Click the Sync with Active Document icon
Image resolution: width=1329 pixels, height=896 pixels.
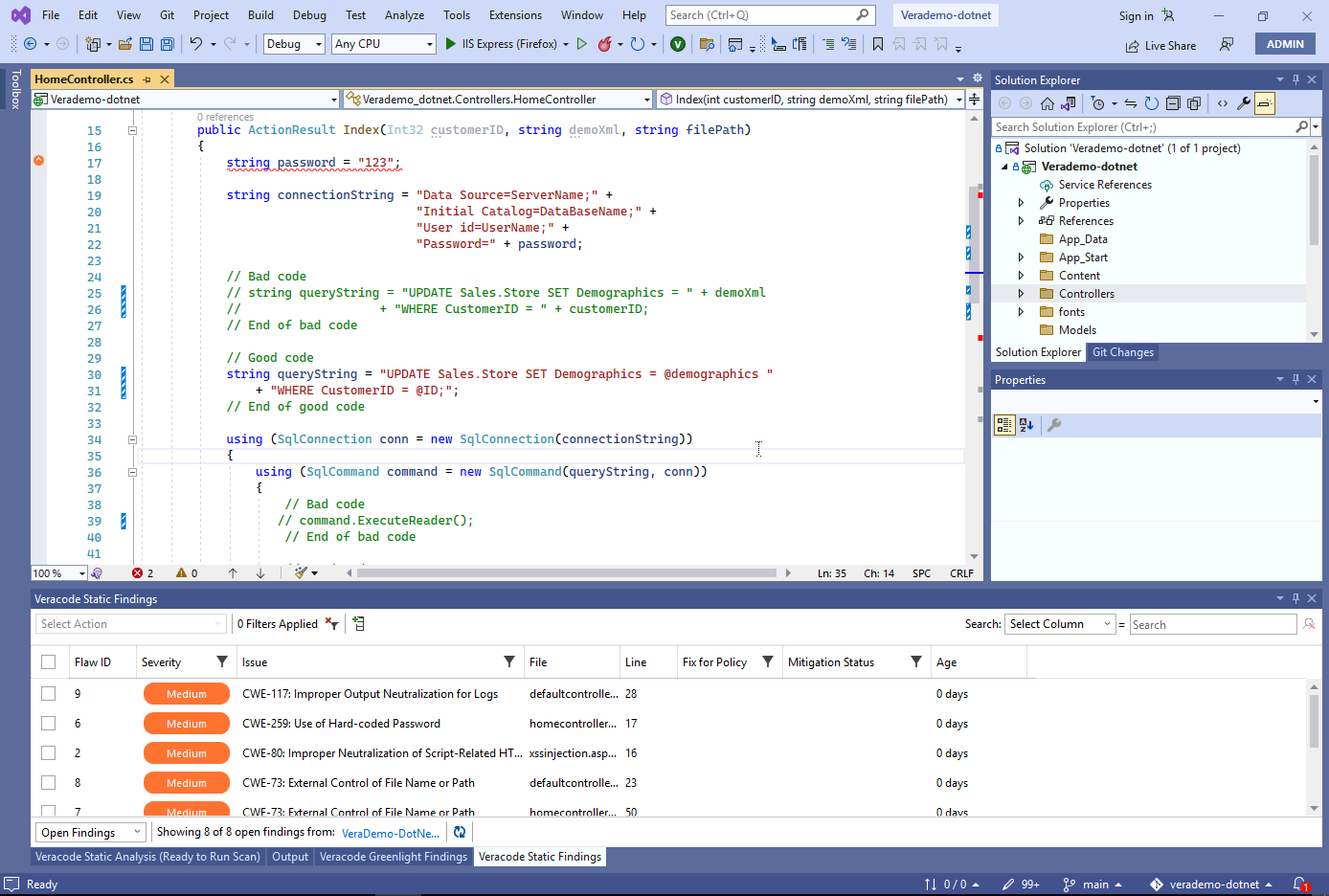coord(1131,103)
